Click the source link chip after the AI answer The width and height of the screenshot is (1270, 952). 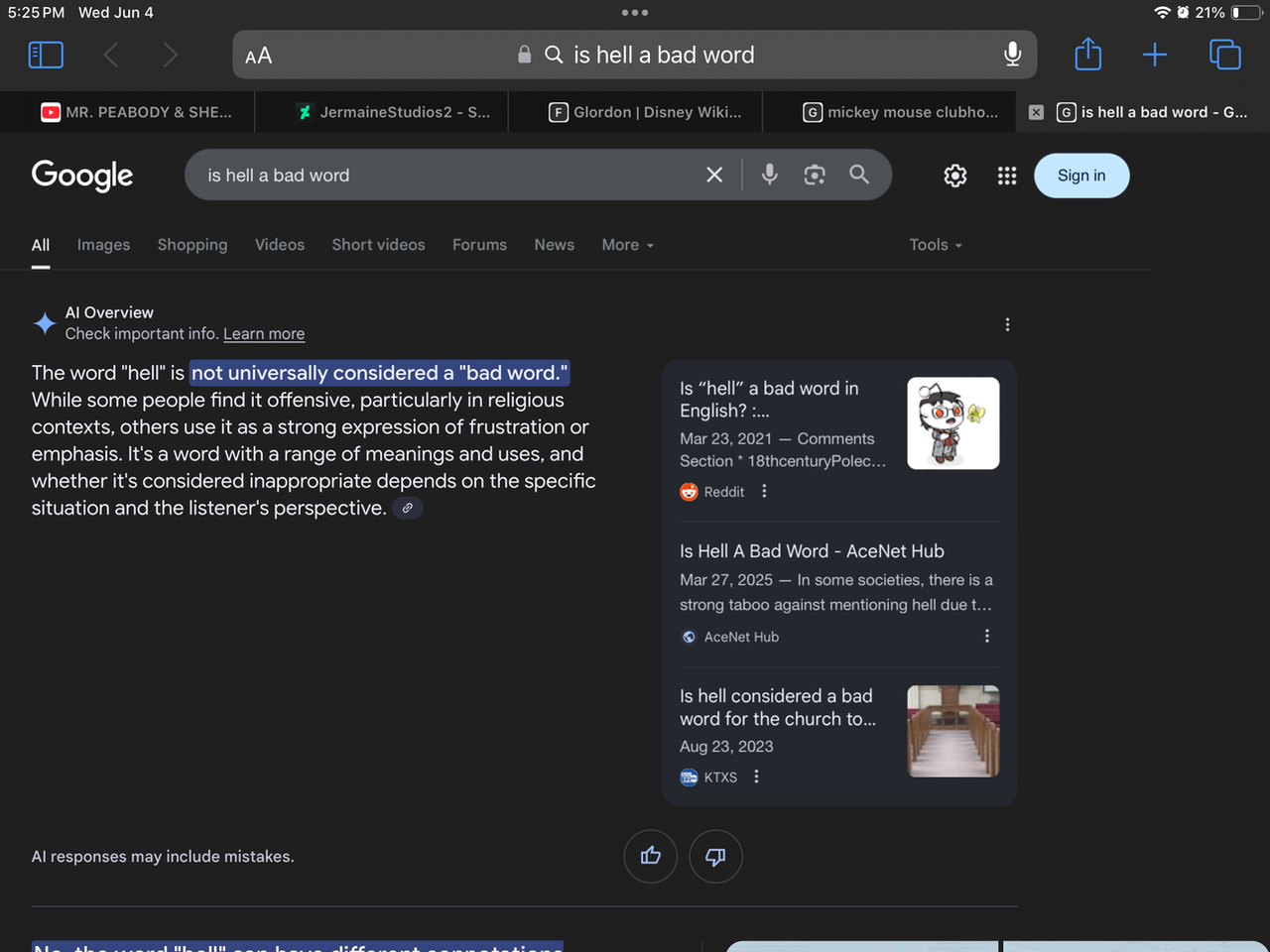coord(407,508)
